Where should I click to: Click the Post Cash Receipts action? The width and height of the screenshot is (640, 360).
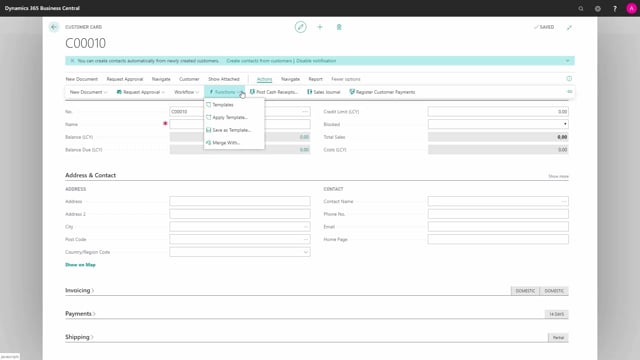[274, 92]
